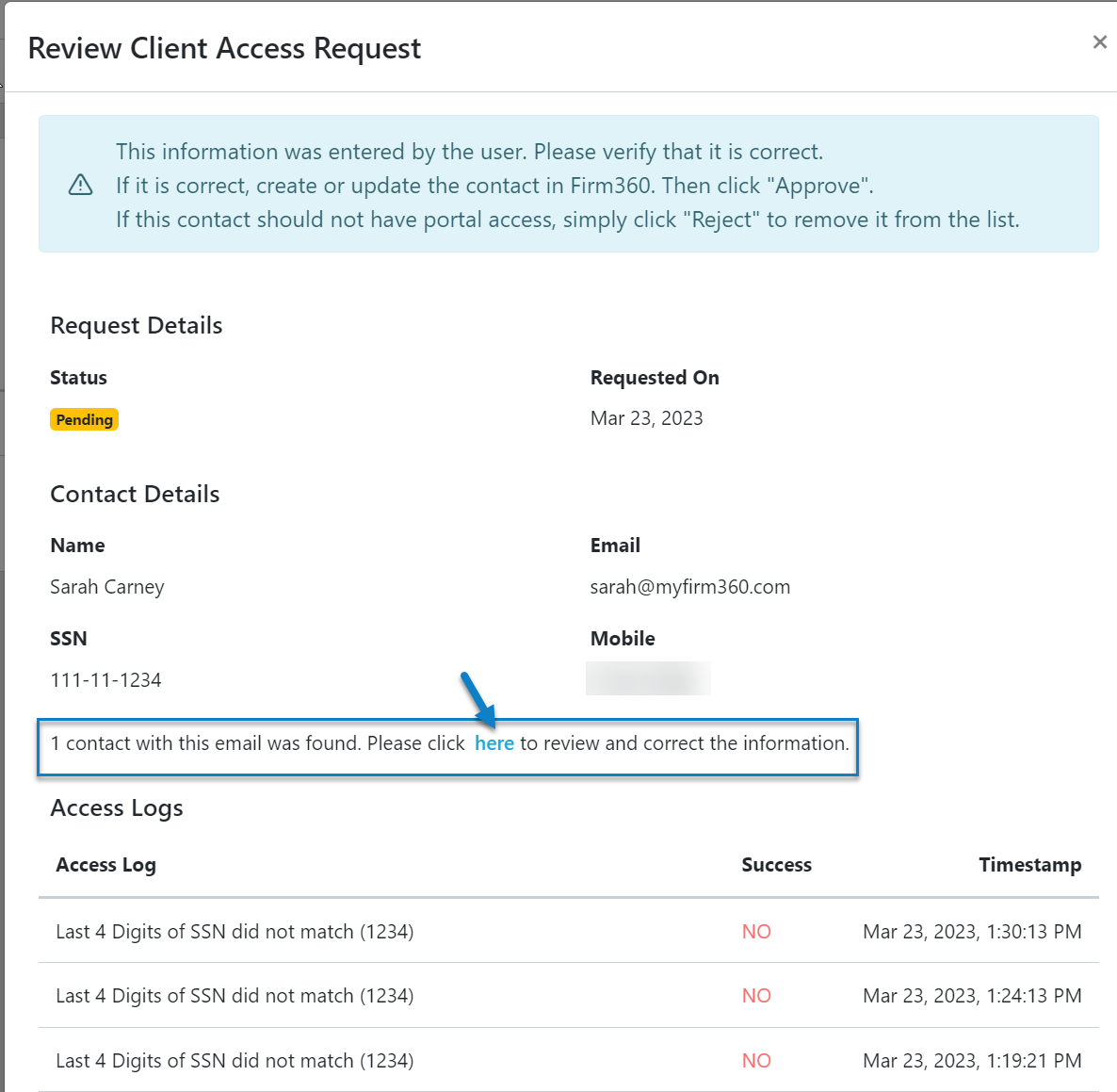Click the Request Details section heading
Screen dimensions: 1117x1092
[136, 325]
